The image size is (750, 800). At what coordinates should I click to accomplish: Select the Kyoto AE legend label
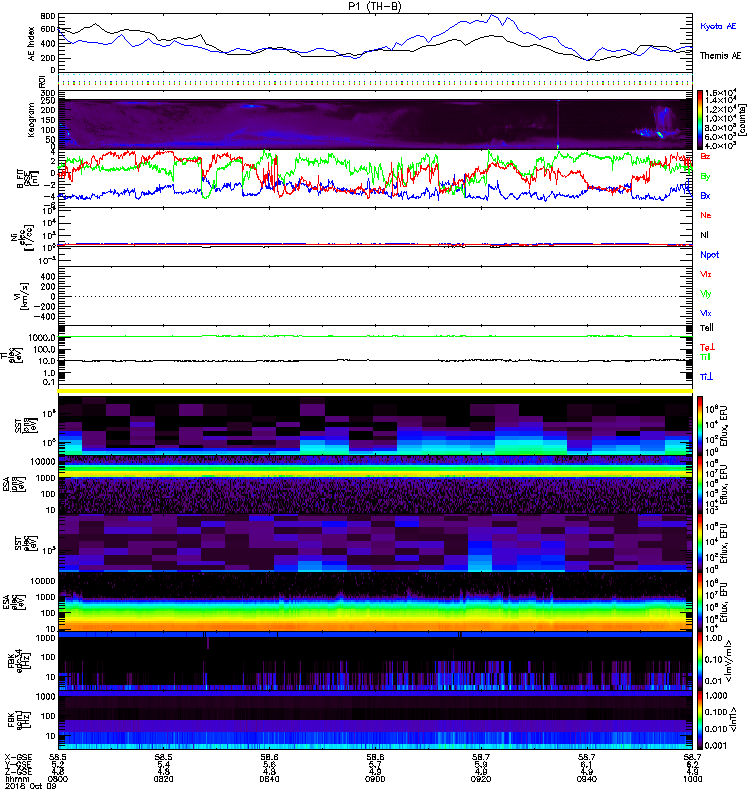point(718,26)
